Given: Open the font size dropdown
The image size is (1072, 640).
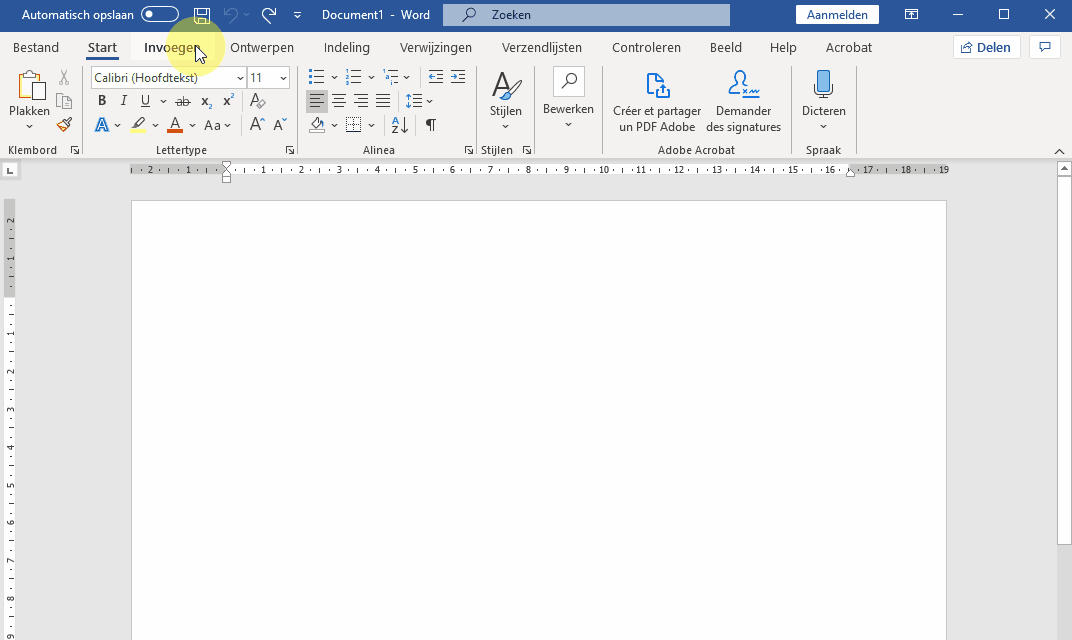Looking at the screenshot, I should tap(283, 78).
